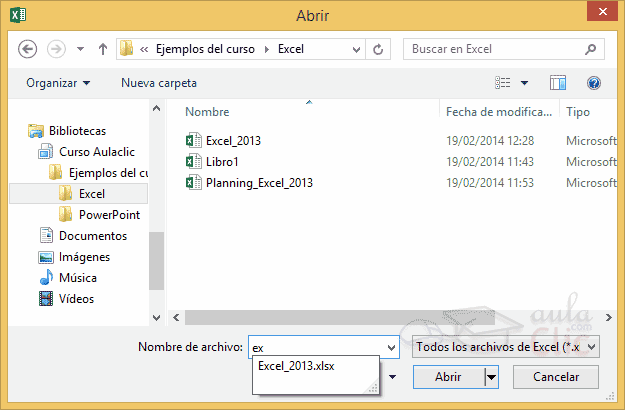Click the Up one level arrow

click(103, 48)
